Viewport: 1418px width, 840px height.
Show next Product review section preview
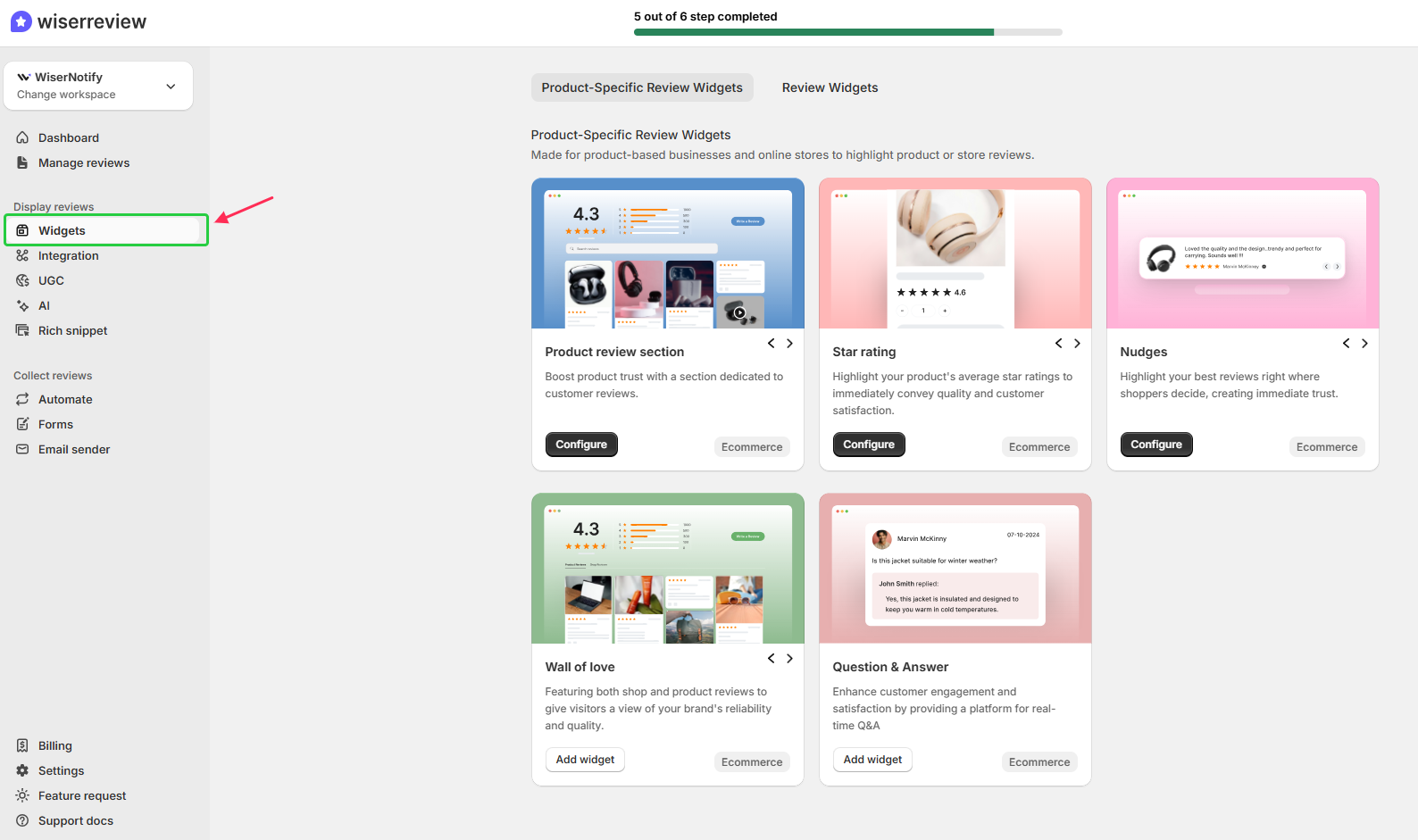click(789, 344)
